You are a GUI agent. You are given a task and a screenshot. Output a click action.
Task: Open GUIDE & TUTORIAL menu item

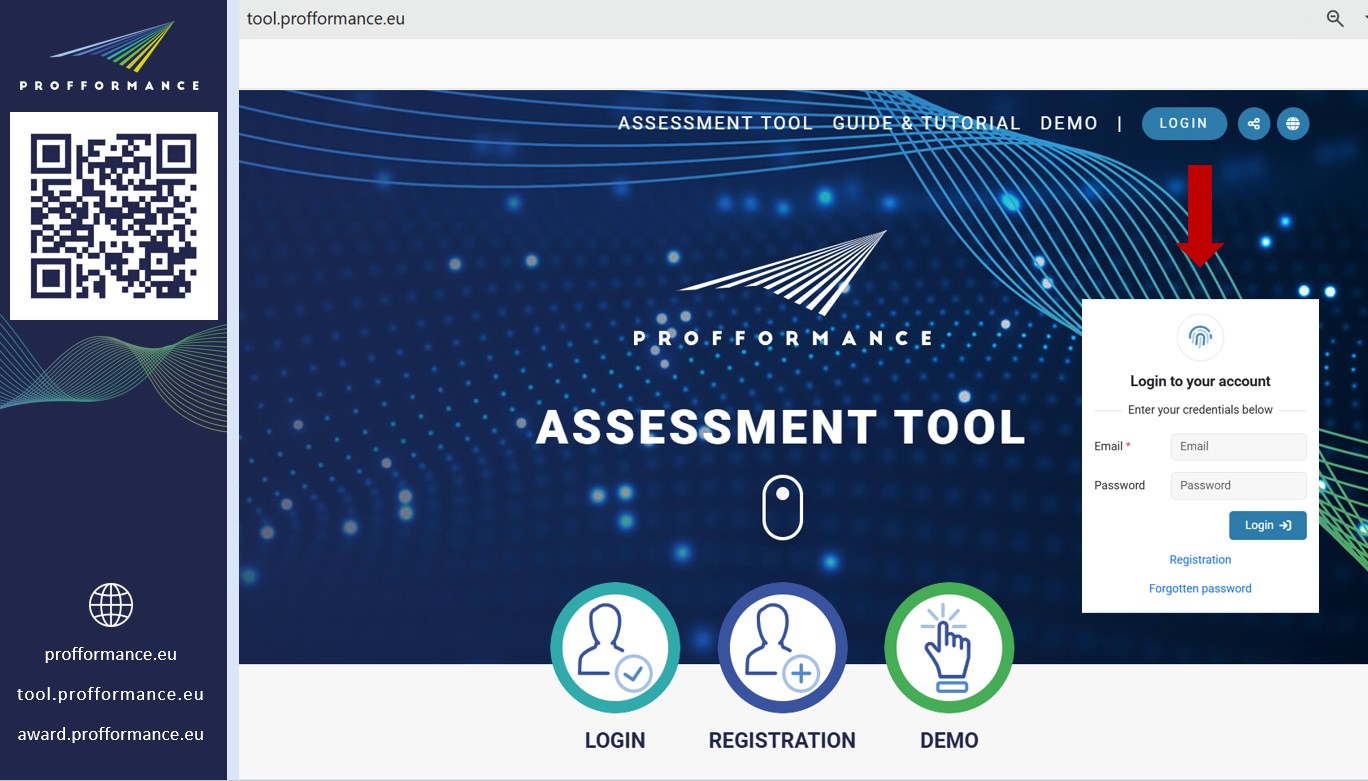pos(926,124)
